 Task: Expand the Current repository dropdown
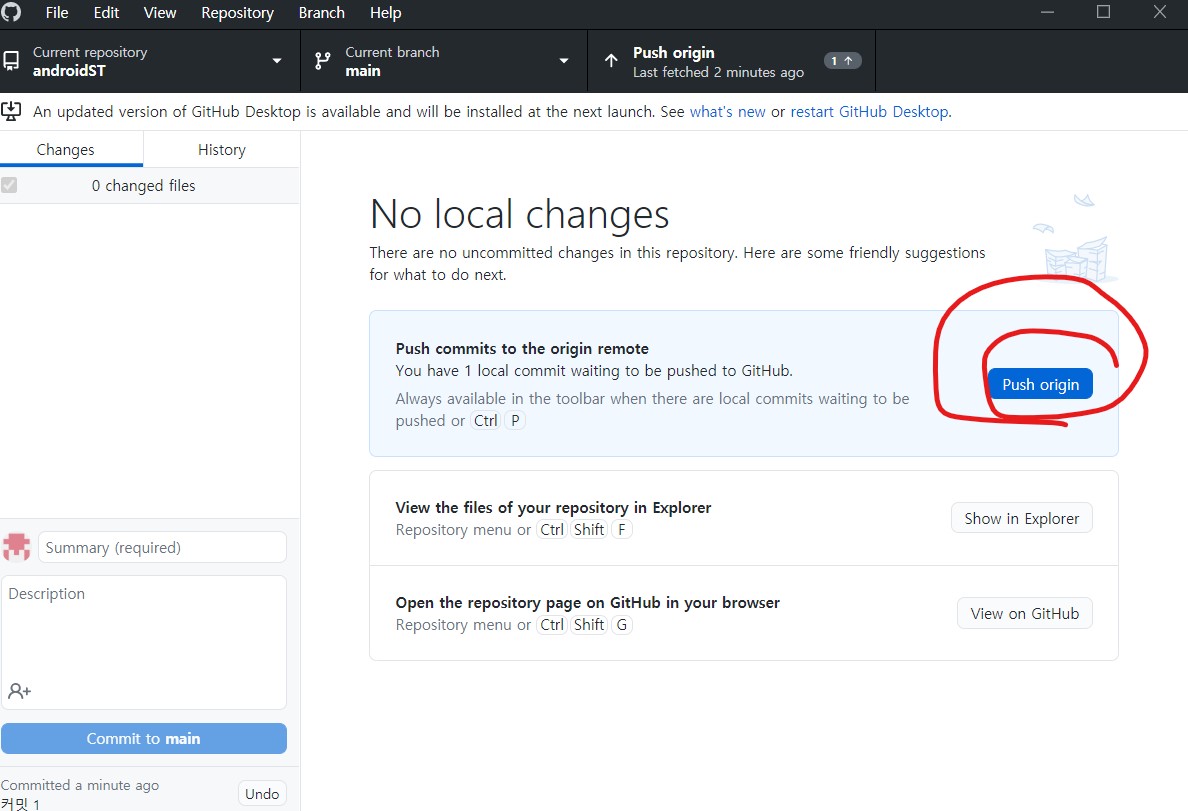(277, 61)
